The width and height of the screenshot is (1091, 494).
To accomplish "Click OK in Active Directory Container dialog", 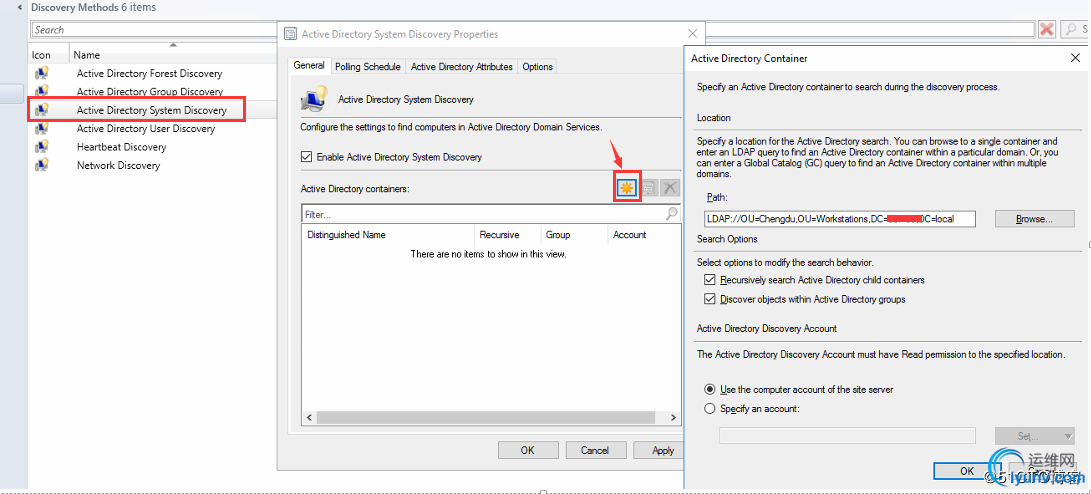I will [x=967, y=470].
